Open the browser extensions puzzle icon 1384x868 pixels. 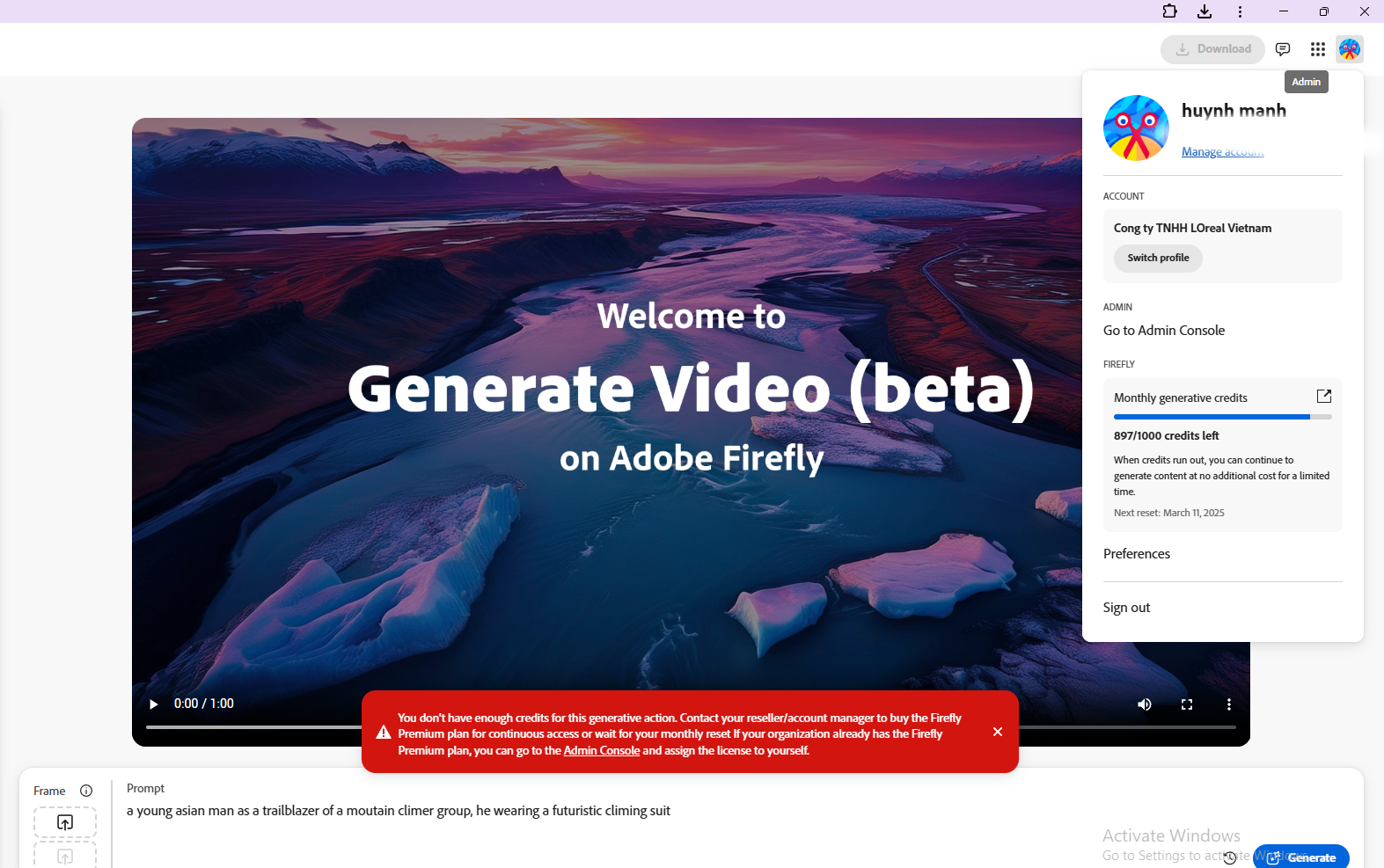(1169, 11)
